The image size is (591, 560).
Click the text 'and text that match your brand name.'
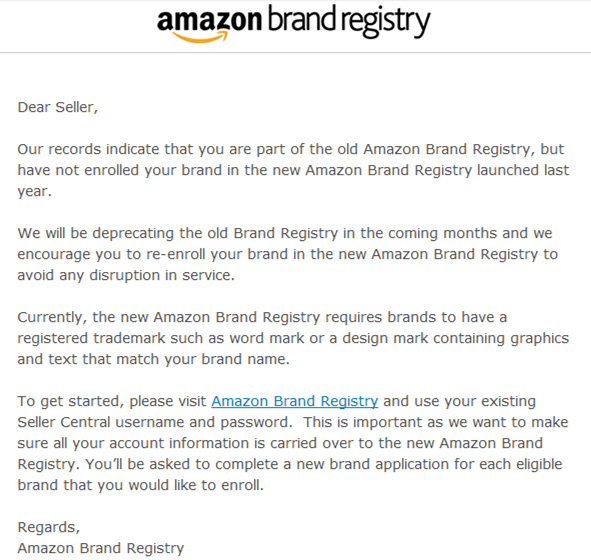(x=153, y=359)
